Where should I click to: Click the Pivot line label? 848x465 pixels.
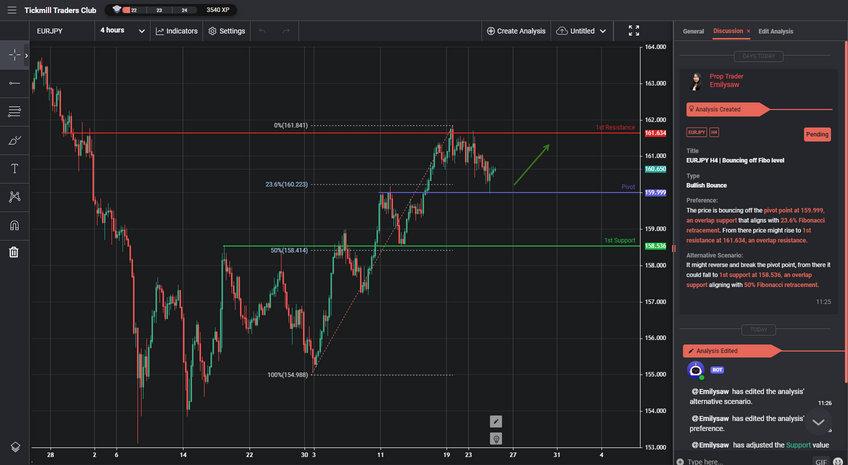point(628,187)
